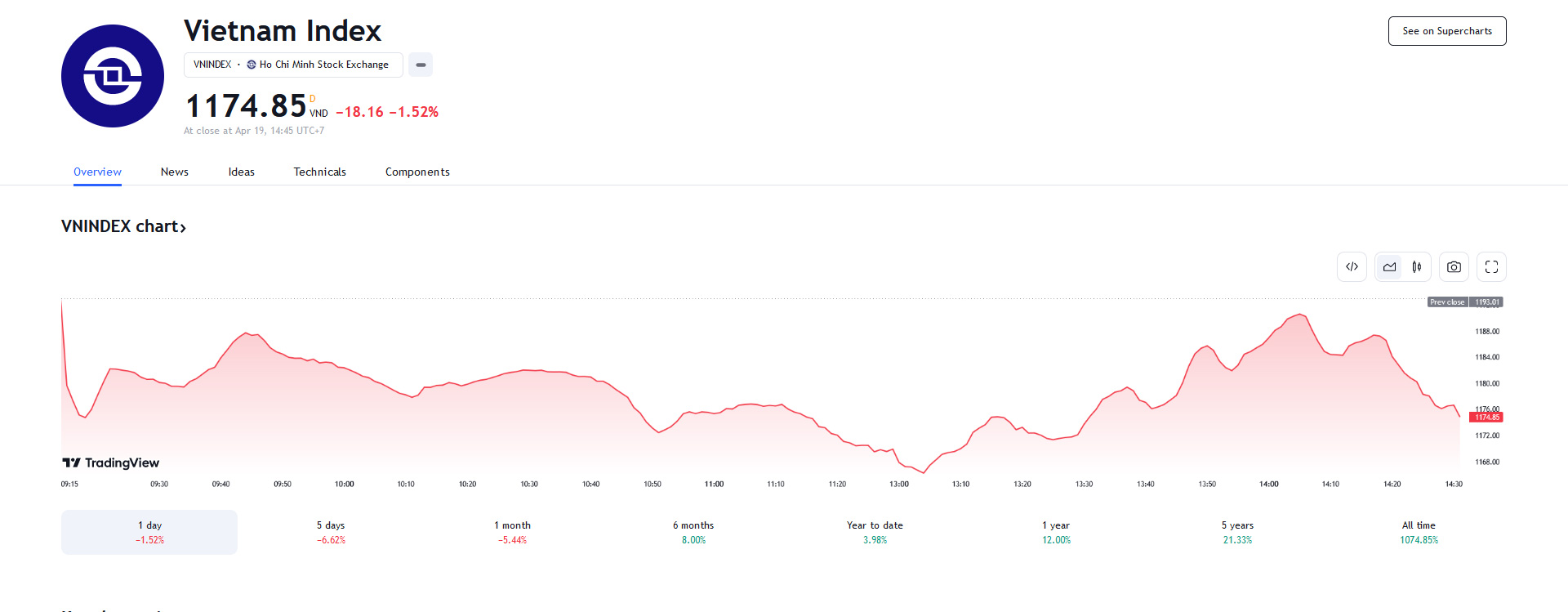Screen dimensions: 1568x612
Task: Click the Prev close 1193.01 label
Action: 1465,302
